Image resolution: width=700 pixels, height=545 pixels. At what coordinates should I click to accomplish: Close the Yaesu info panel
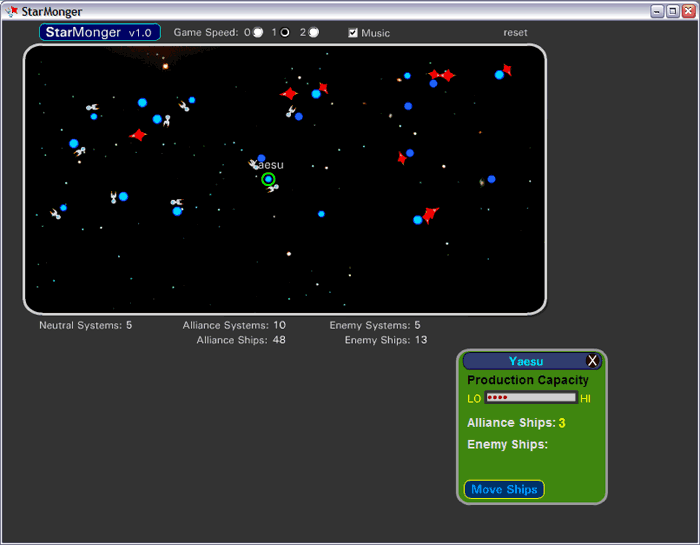(593, 361)
